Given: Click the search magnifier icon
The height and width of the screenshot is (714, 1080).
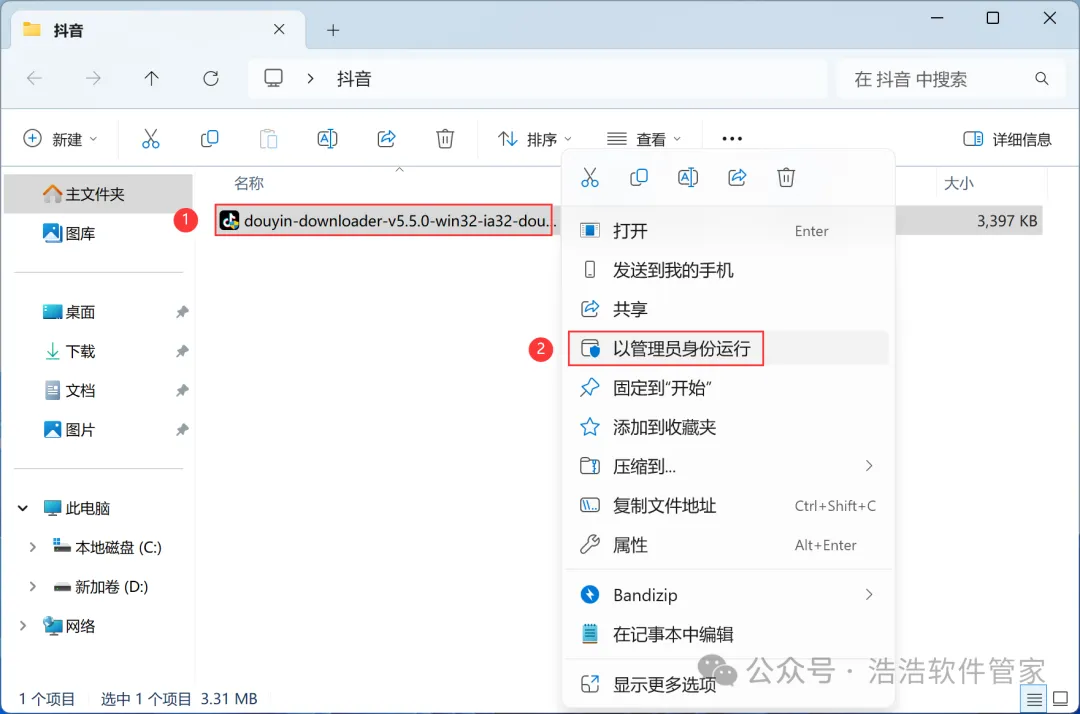Looking at the screenshot, I should pos(1041,78).
